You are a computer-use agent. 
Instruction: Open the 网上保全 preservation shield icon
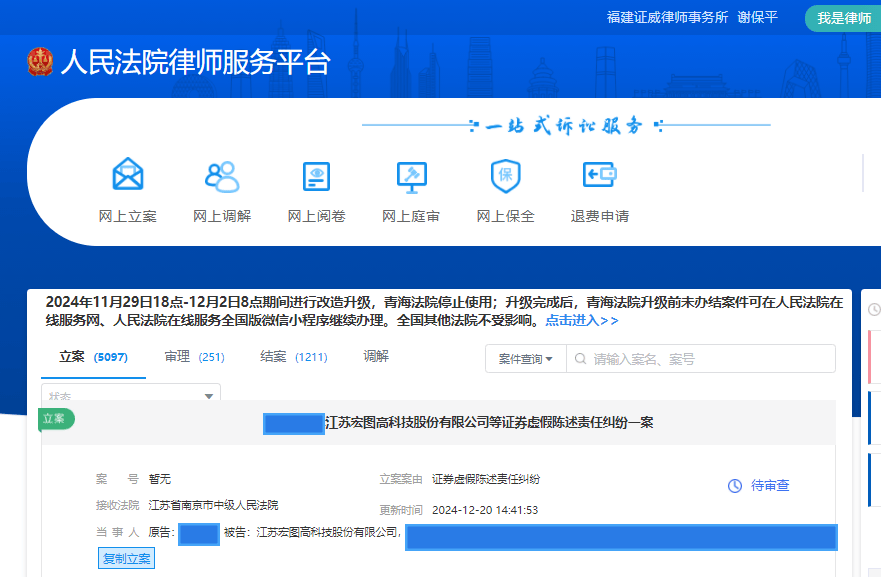point(506,176)
